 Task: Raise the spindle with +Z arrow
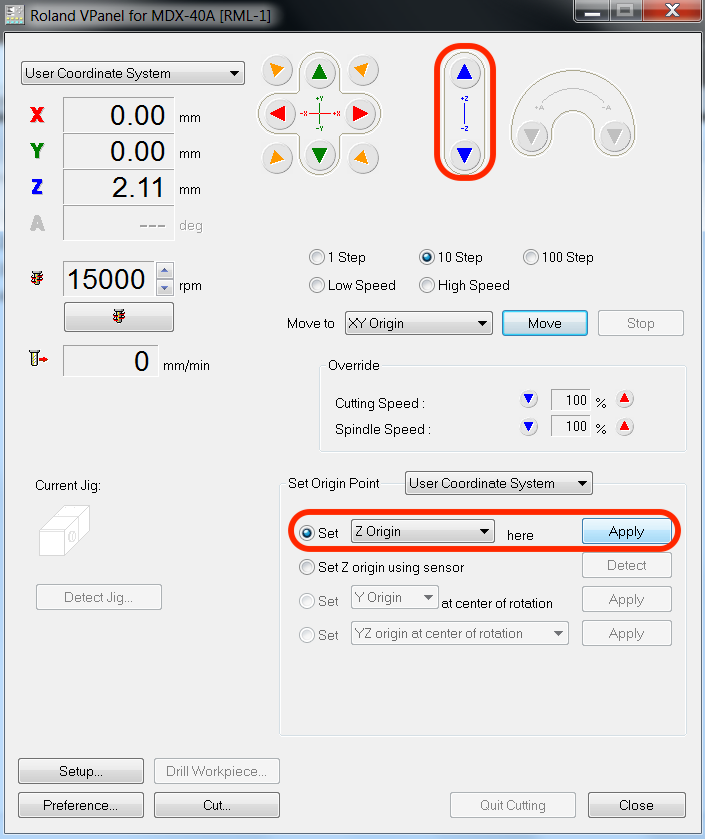click(464, 72)
